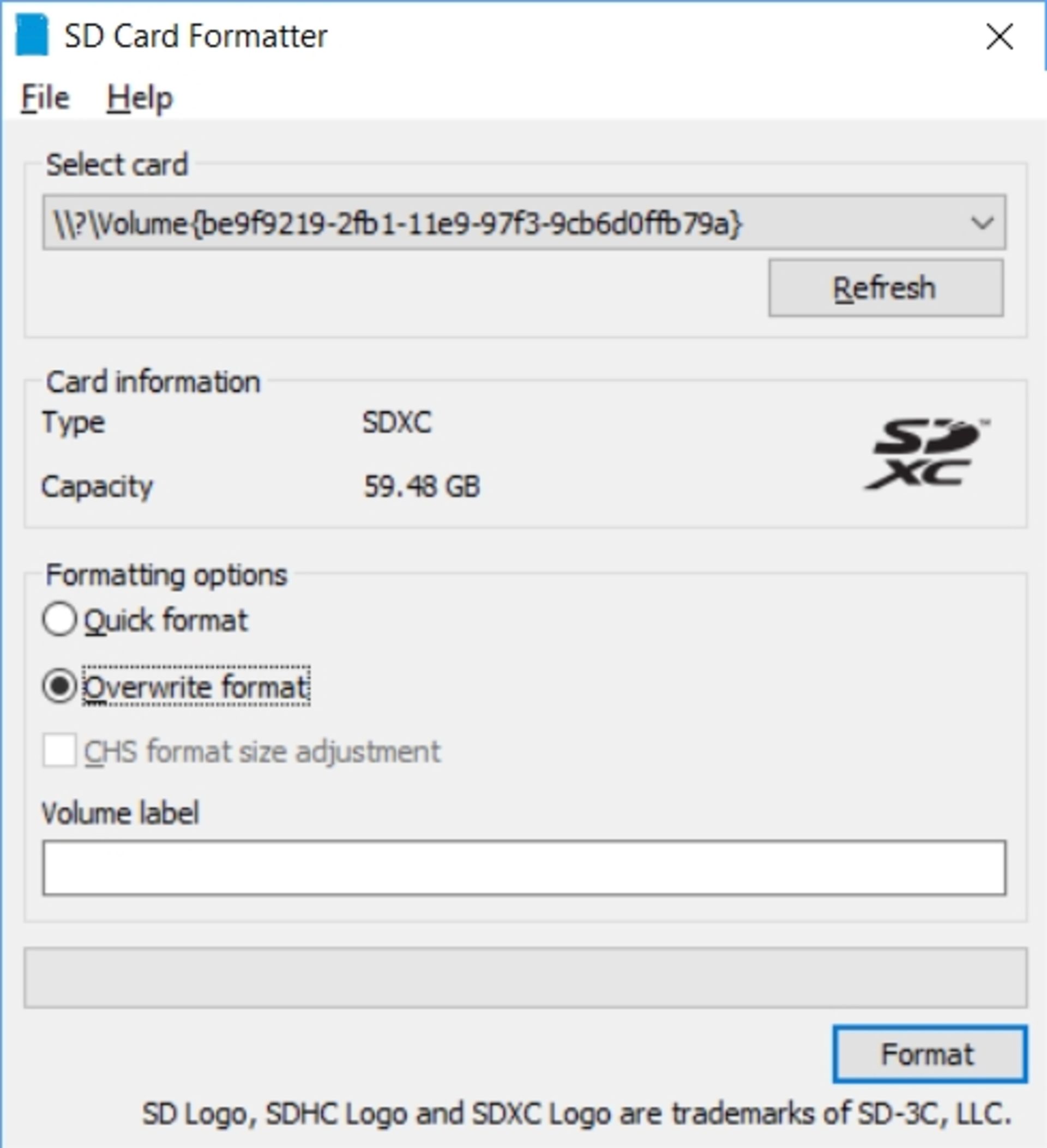Click the empty formatting progress bar

pyautogui.click(x=525, y=978)
